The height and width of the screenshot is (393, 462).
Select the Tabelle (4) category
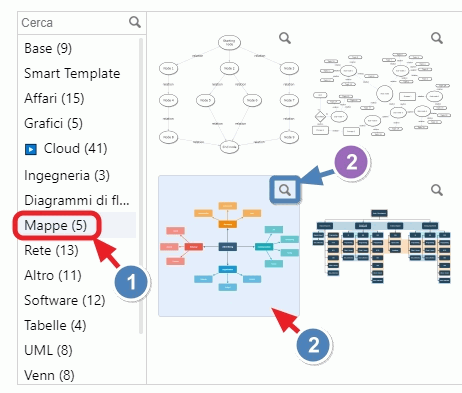click(x=55, y=325)
